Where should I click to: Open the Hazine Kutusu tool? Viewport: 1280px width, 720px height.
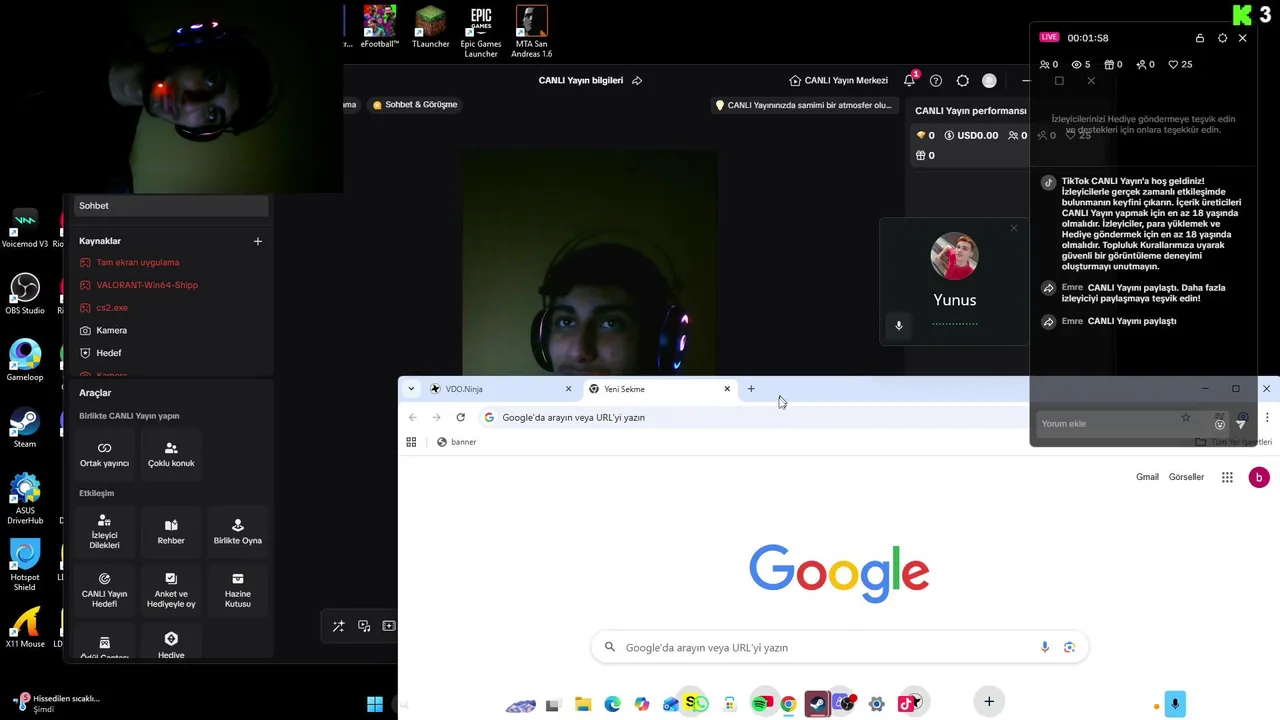click(238, 590)
